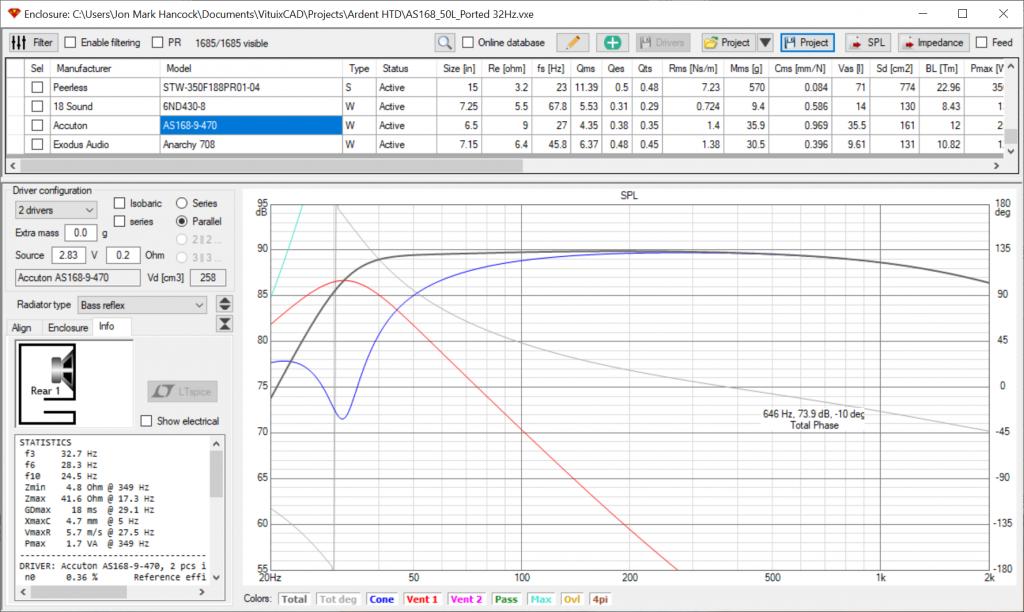The width and height of the screenshot is (1024, 612).
Task: Select the Anarchy 708 model cell
Action: tap(251, 144)
